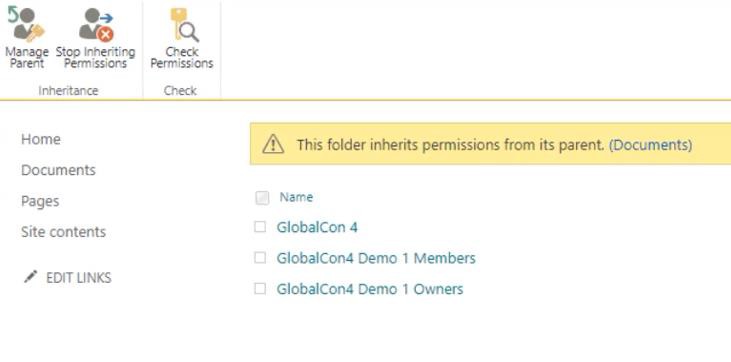This screenshot has height=362, width=731.
Task: Open Manage Parent permissions icon
Action: point(26,25)
